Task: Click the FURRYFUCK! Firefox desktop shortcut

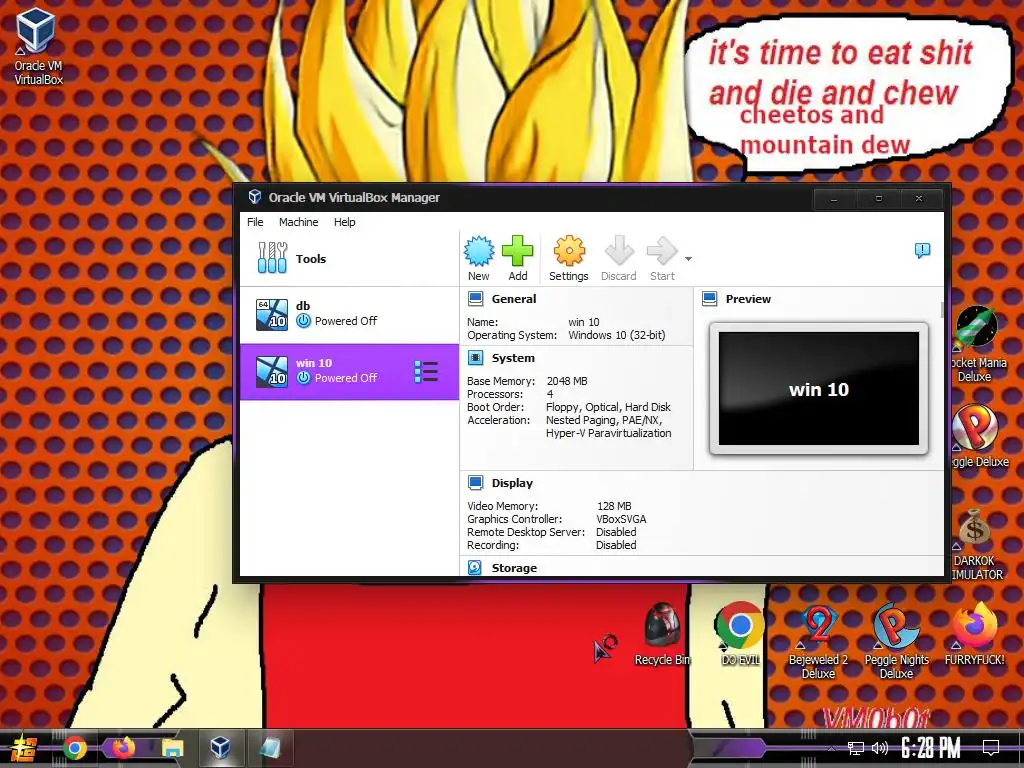Action: pos(974,634)
